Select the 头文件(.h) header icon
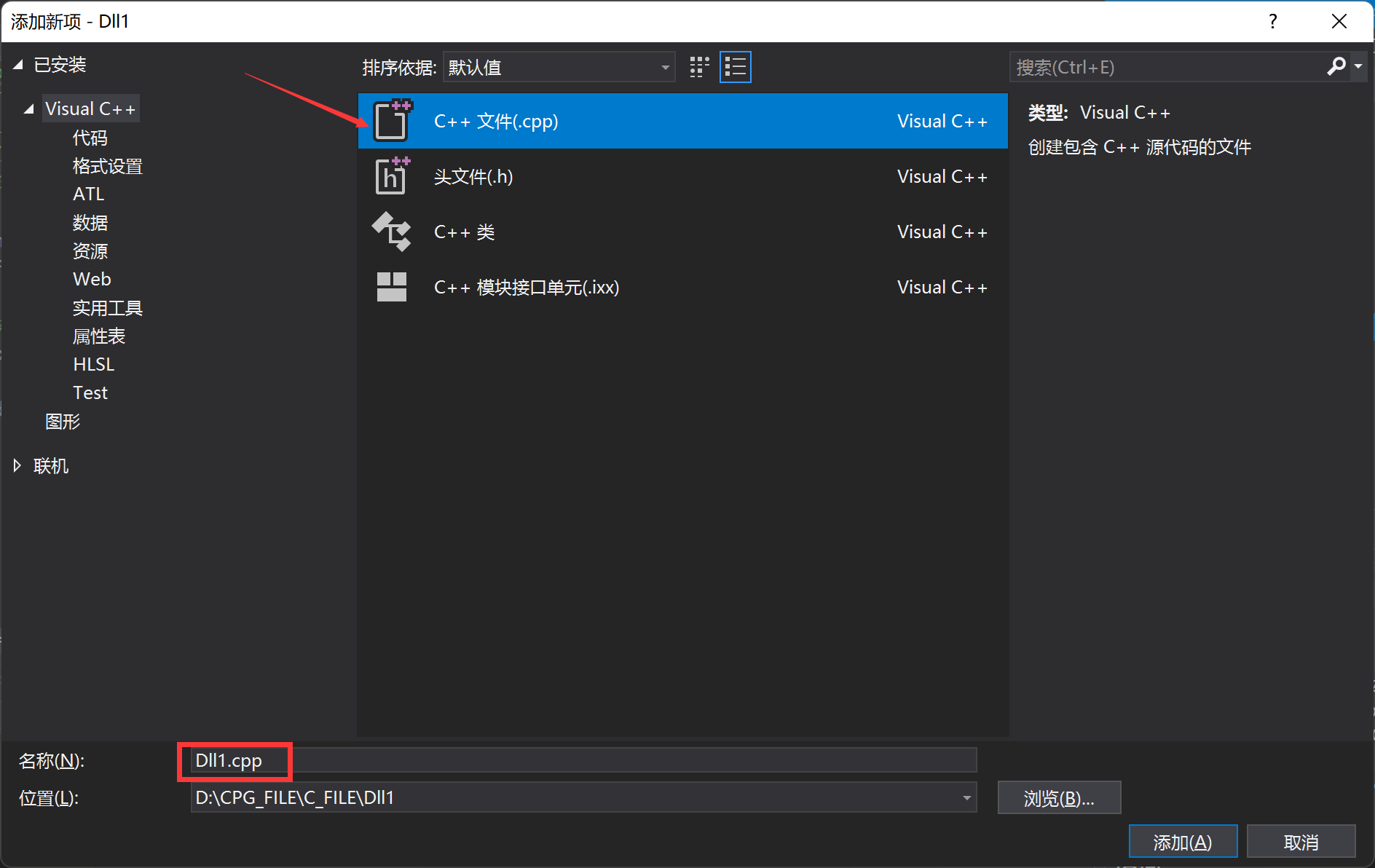The width and height of the screenshot is (1375, 868). 392,176
